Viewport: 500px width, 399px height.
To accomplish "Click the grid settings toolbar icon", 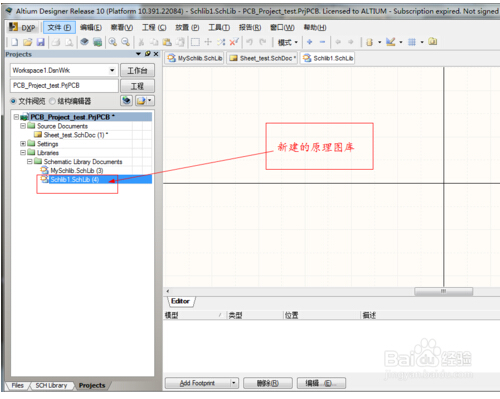I will pos(412,42).
